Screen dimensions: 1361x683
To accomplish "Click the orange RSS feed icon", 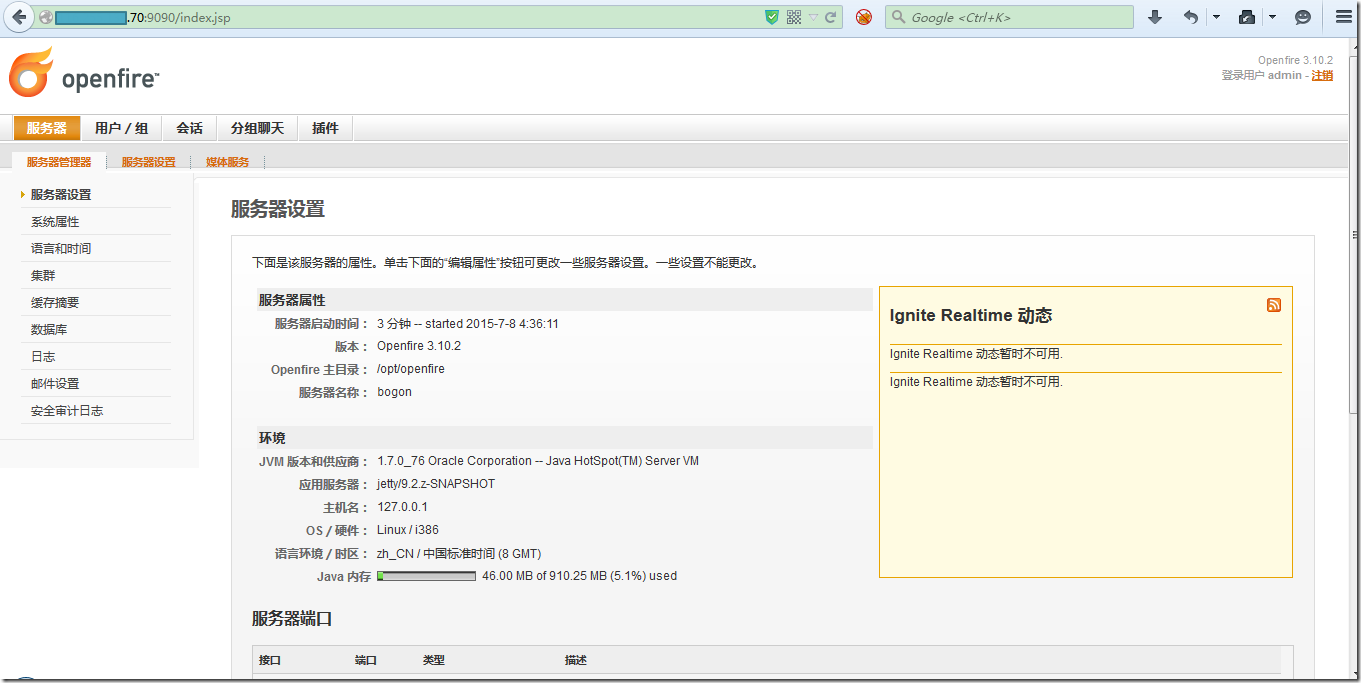I will click(x=1274, y=305).
